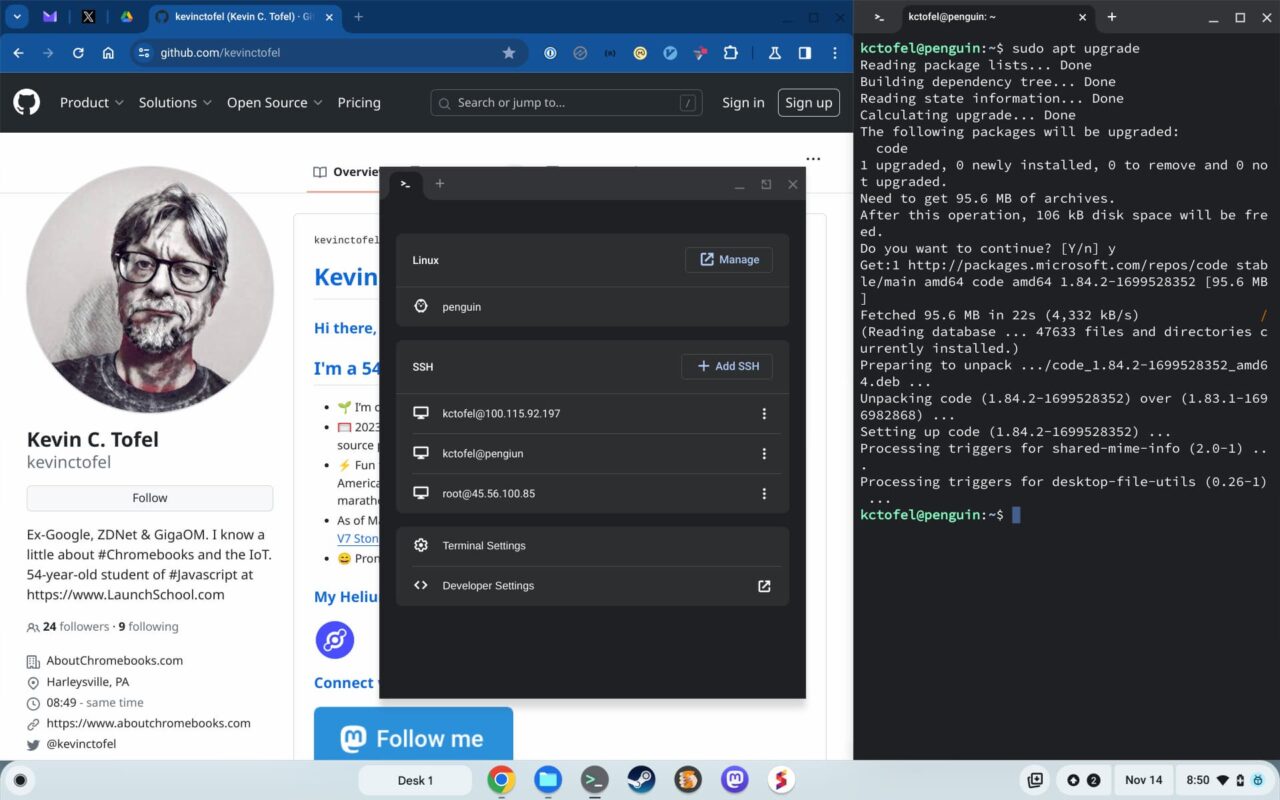Viewport: 1280px width, 800px height.
Task: Click the Add SSH button
Action: [x=727, y=366]
